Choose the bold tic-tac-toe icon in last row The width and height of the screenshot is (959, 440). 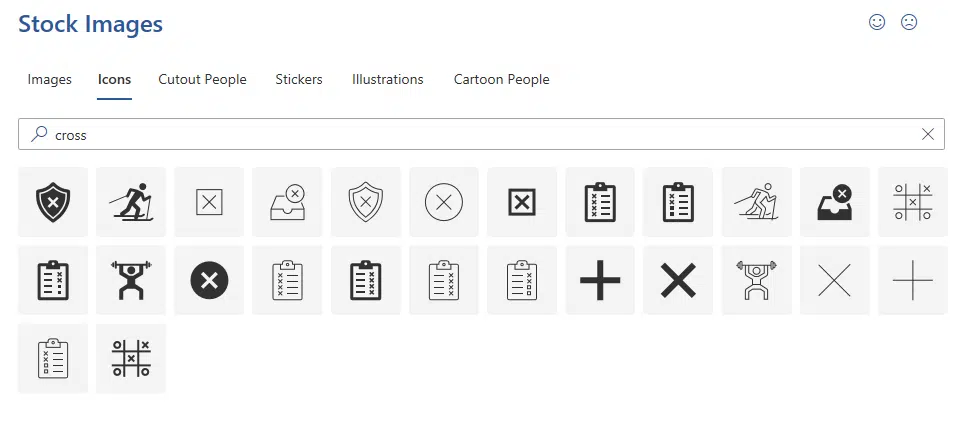pos(131,359)
